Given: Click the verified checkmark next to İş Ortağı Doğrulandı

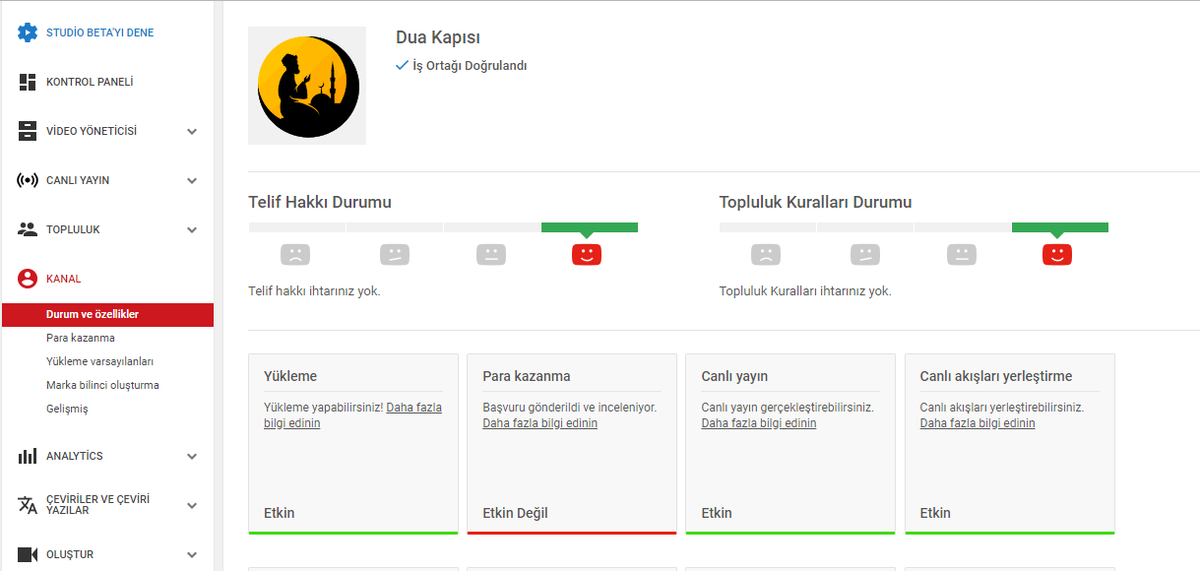Looking at the screenshot, I should tap(402, 65).
